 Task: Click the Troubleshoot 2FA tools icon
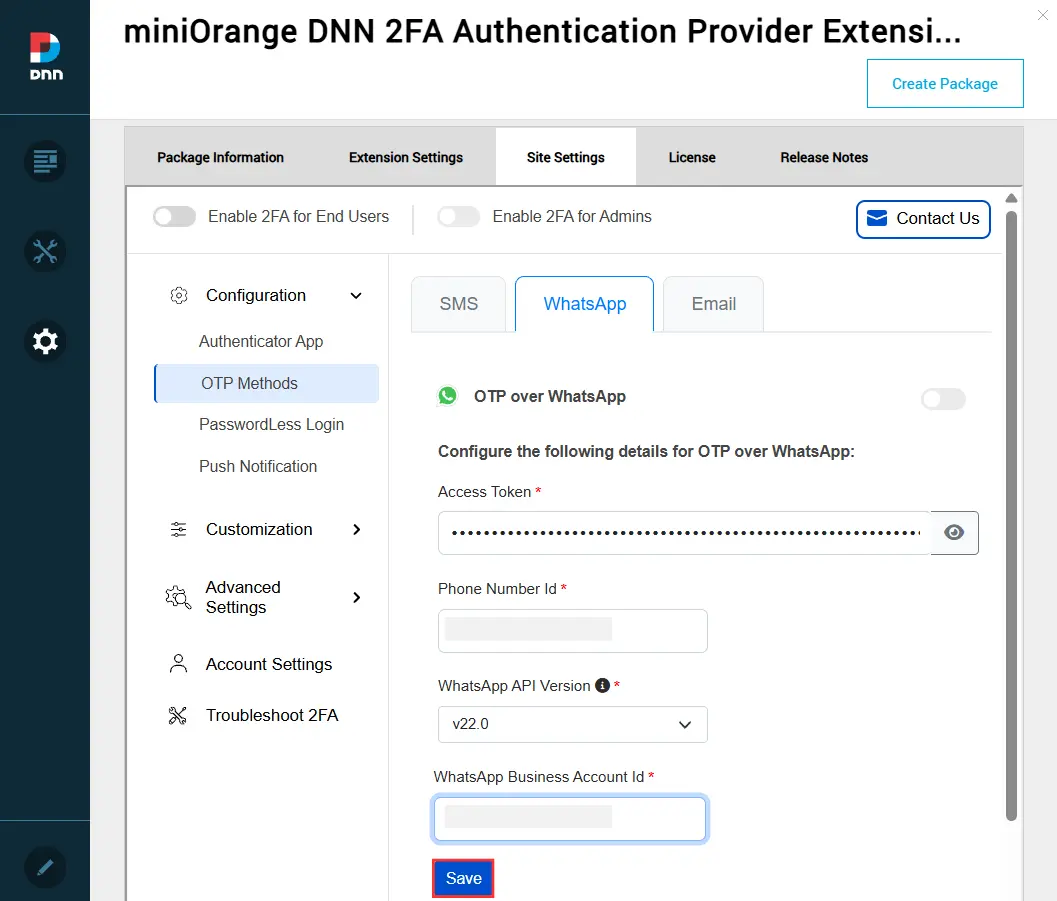pyautogui.click(x=177, y=715)
